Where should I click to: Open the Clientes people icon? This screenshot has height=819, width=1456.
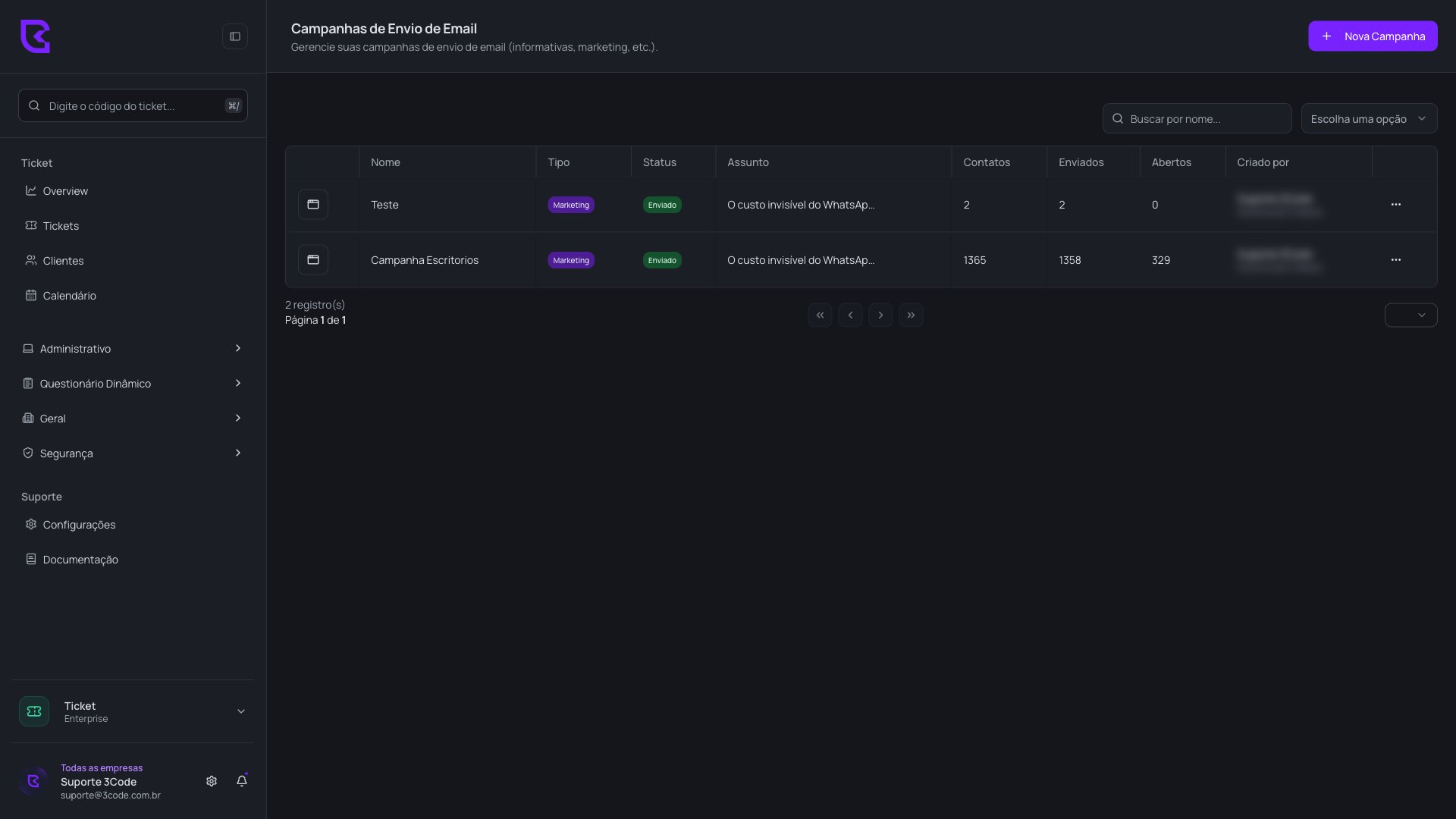31,261
